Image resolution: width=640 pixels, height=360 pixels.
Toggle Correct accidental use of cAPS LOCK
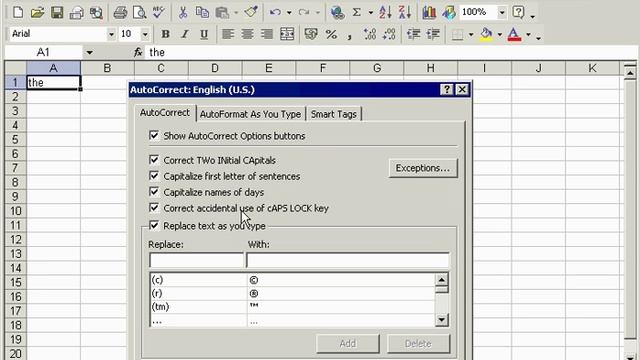(154, 208)
